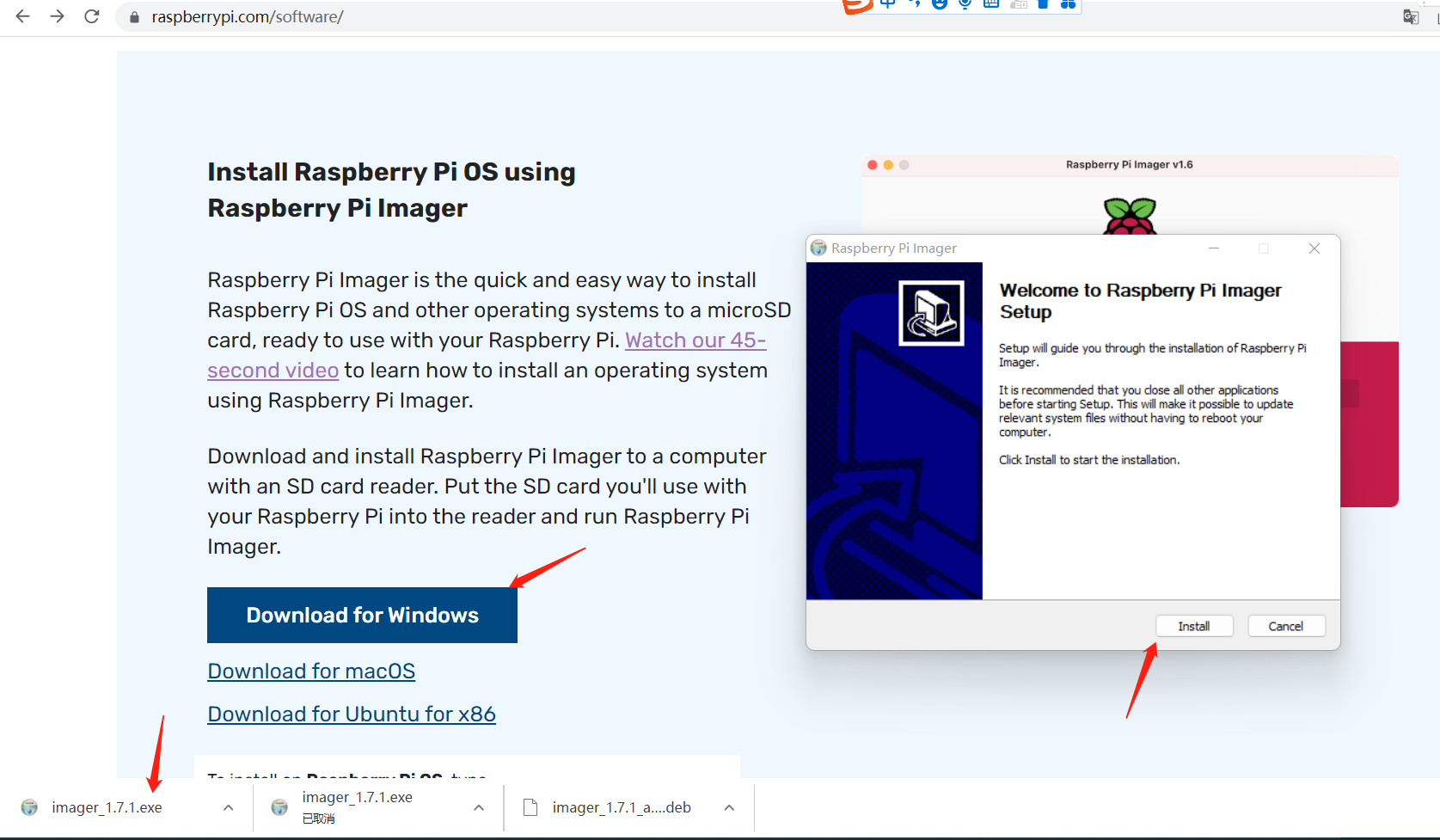Image resolution: width=1440 pixels, height=840 pixels.
Task: Open the Sogou soft keyboard icon
Action: 991,3
